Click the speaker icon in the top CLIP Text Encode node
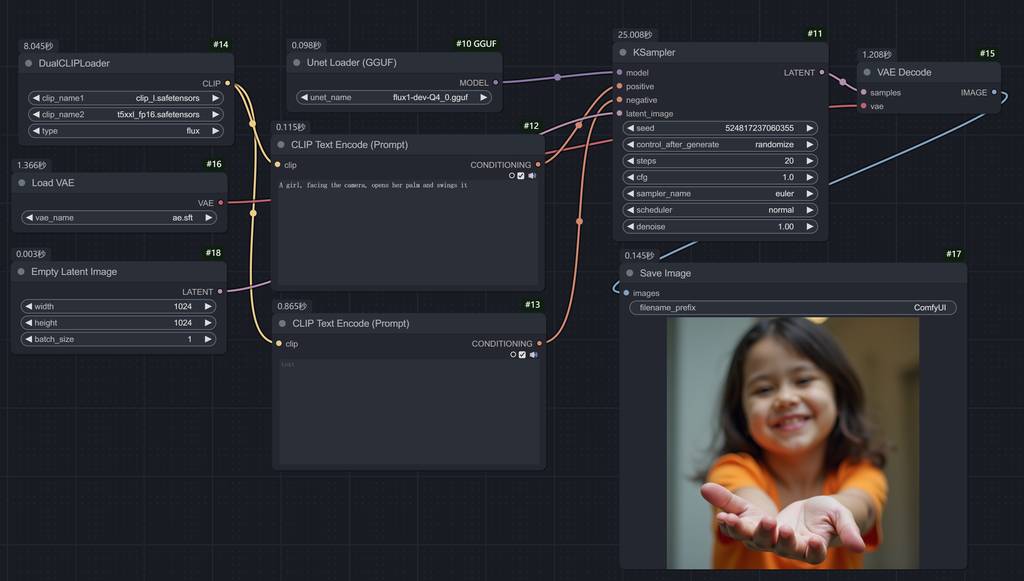 click(x=532, y=175)
